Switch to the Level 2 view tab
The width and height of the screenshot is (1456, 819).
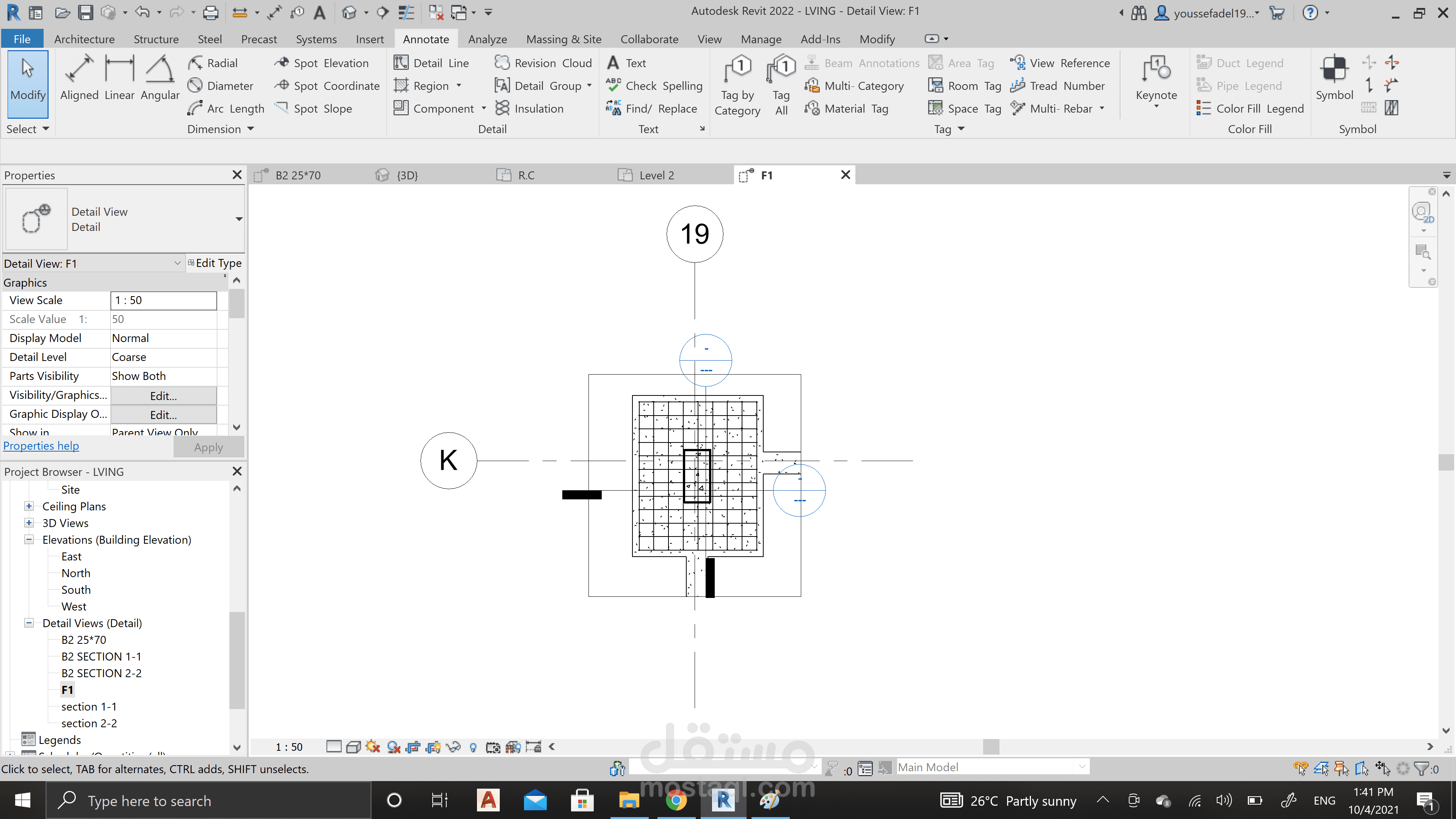tap(656, 175)
